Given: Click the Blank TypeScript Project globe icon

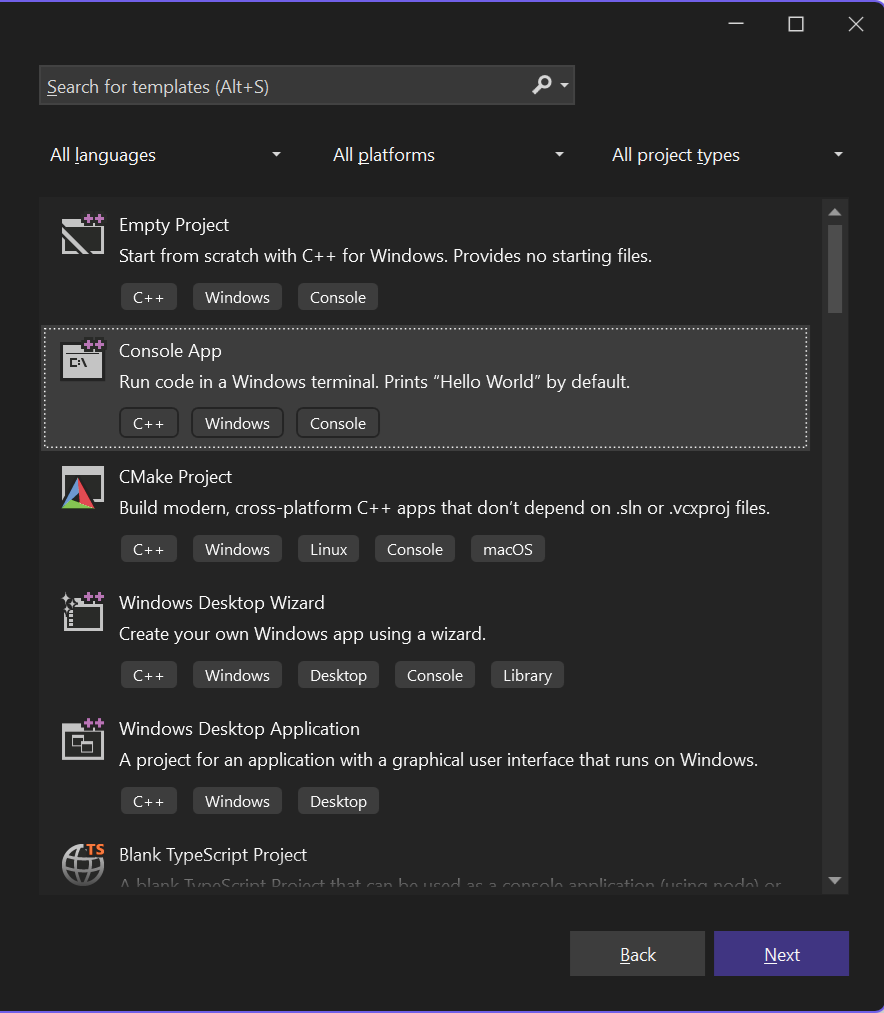Looking at the screenshot, I should pos(81,864).
